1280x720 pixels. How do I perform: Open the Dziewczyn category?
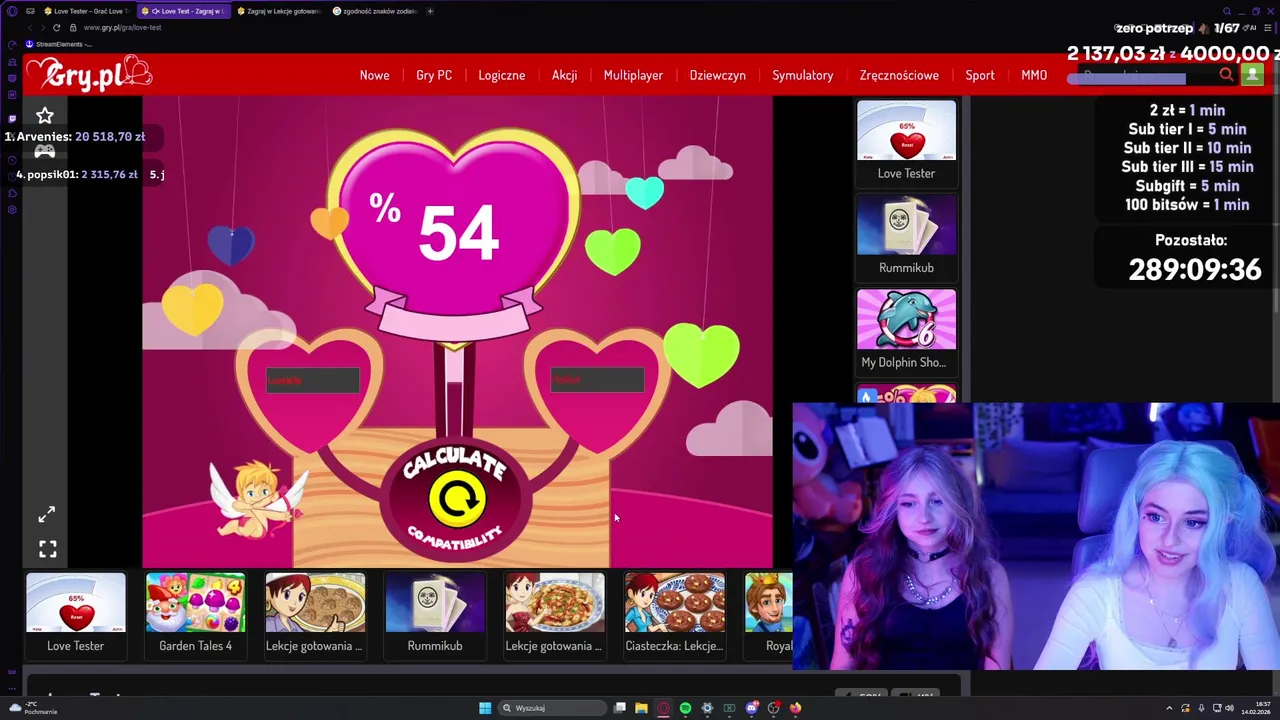pos(717,75)
